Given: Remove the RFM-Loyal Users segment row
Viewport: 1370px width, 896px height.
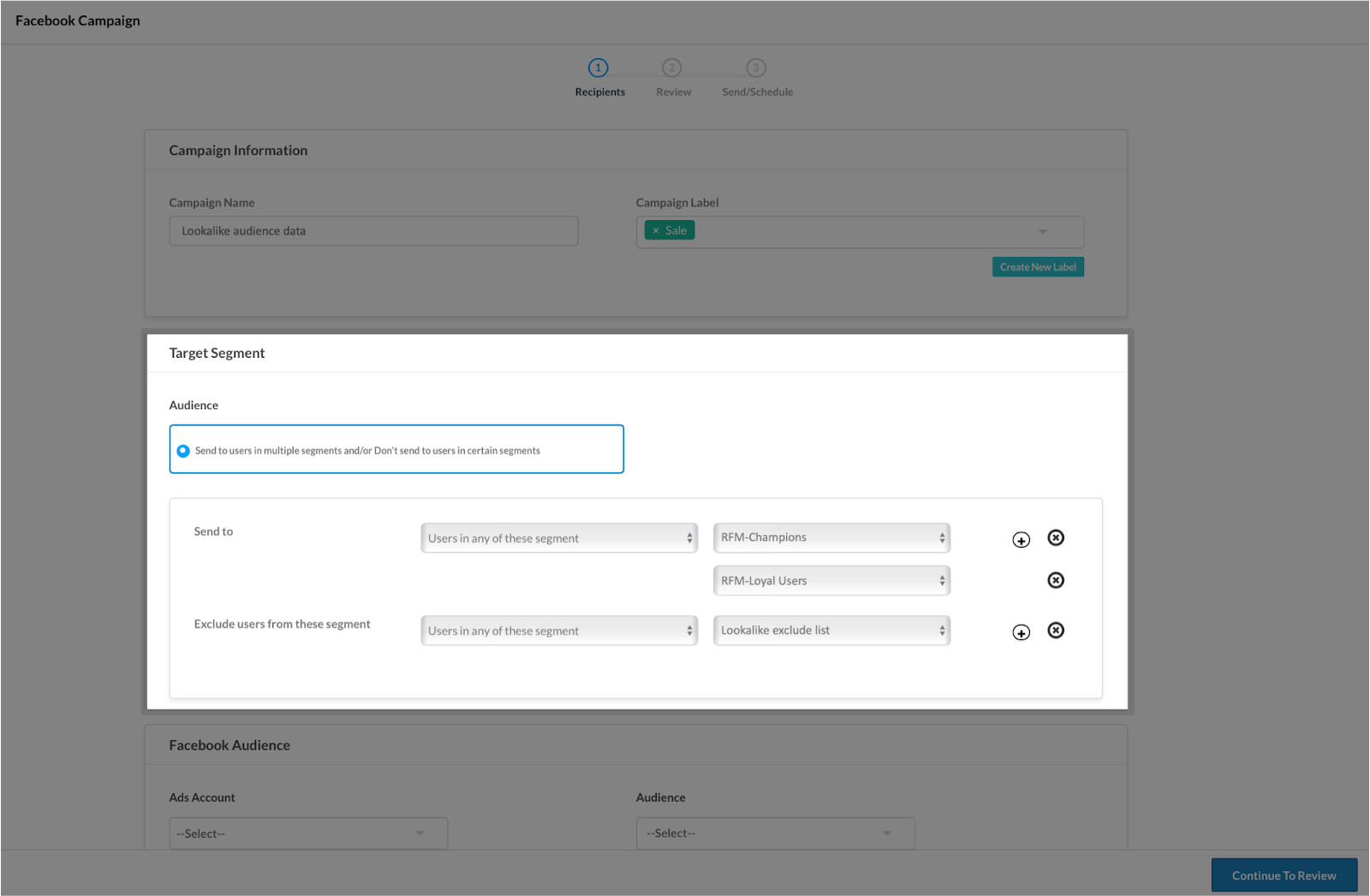Looking at the screenshot, I should click(1056, 580).
